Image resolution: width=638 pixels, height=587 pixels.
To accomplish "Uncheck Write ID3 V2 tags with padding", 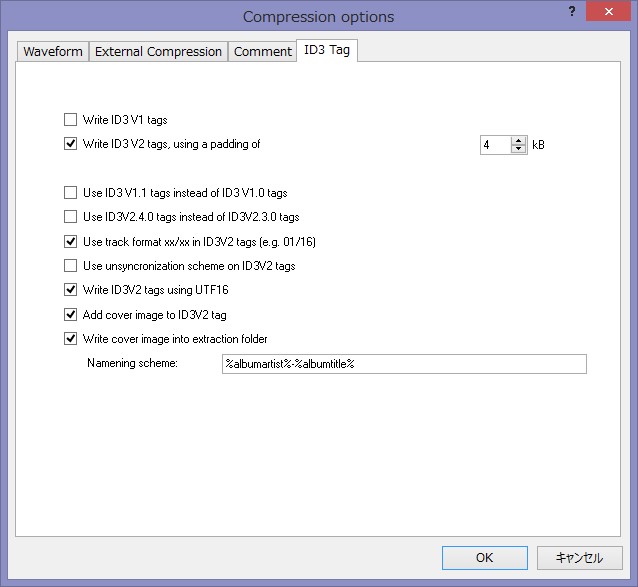I will tap(70, 144).
